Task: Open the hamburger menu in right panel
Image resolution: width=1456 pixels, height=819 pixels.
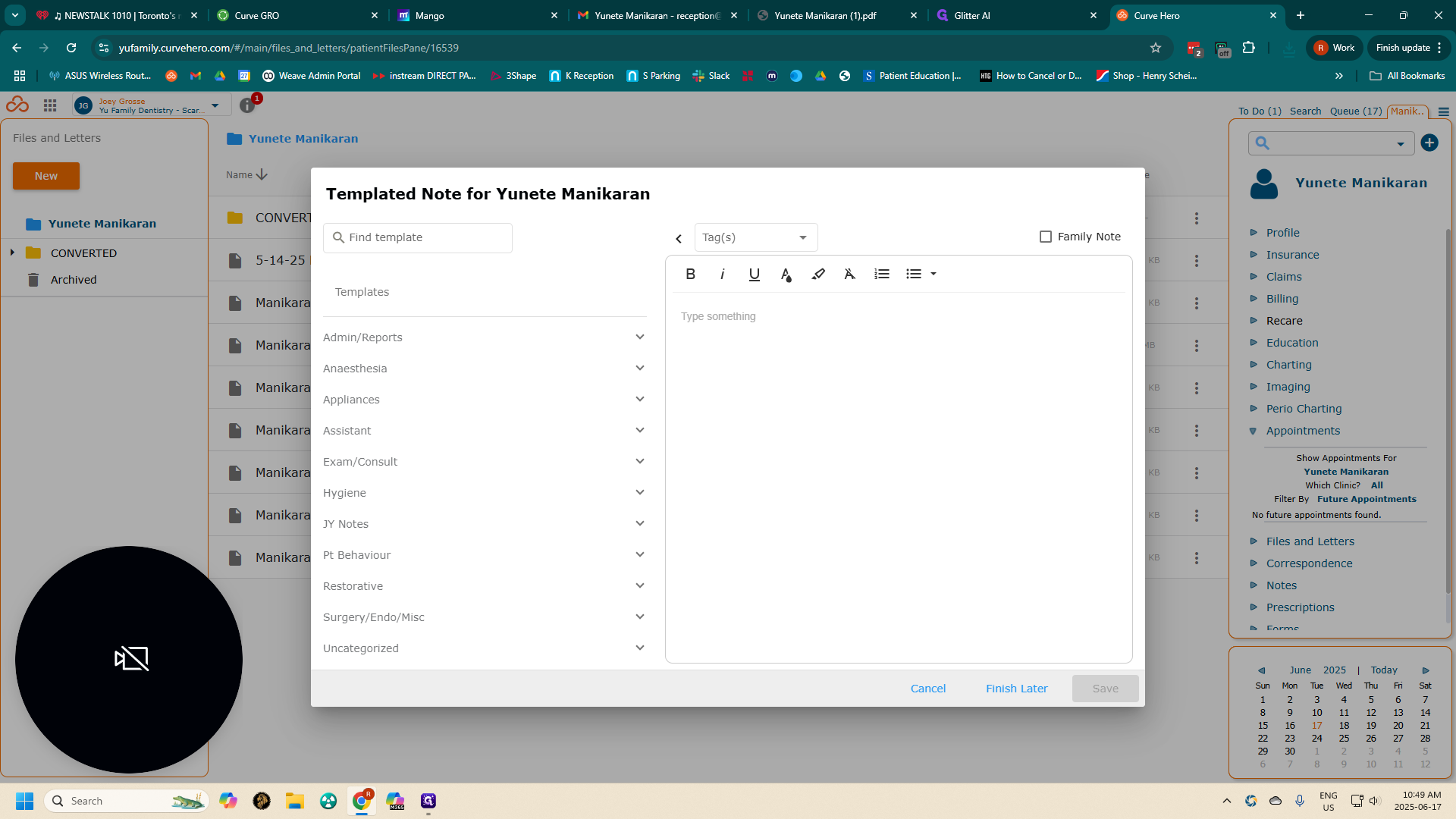Action: (1444, 111)
